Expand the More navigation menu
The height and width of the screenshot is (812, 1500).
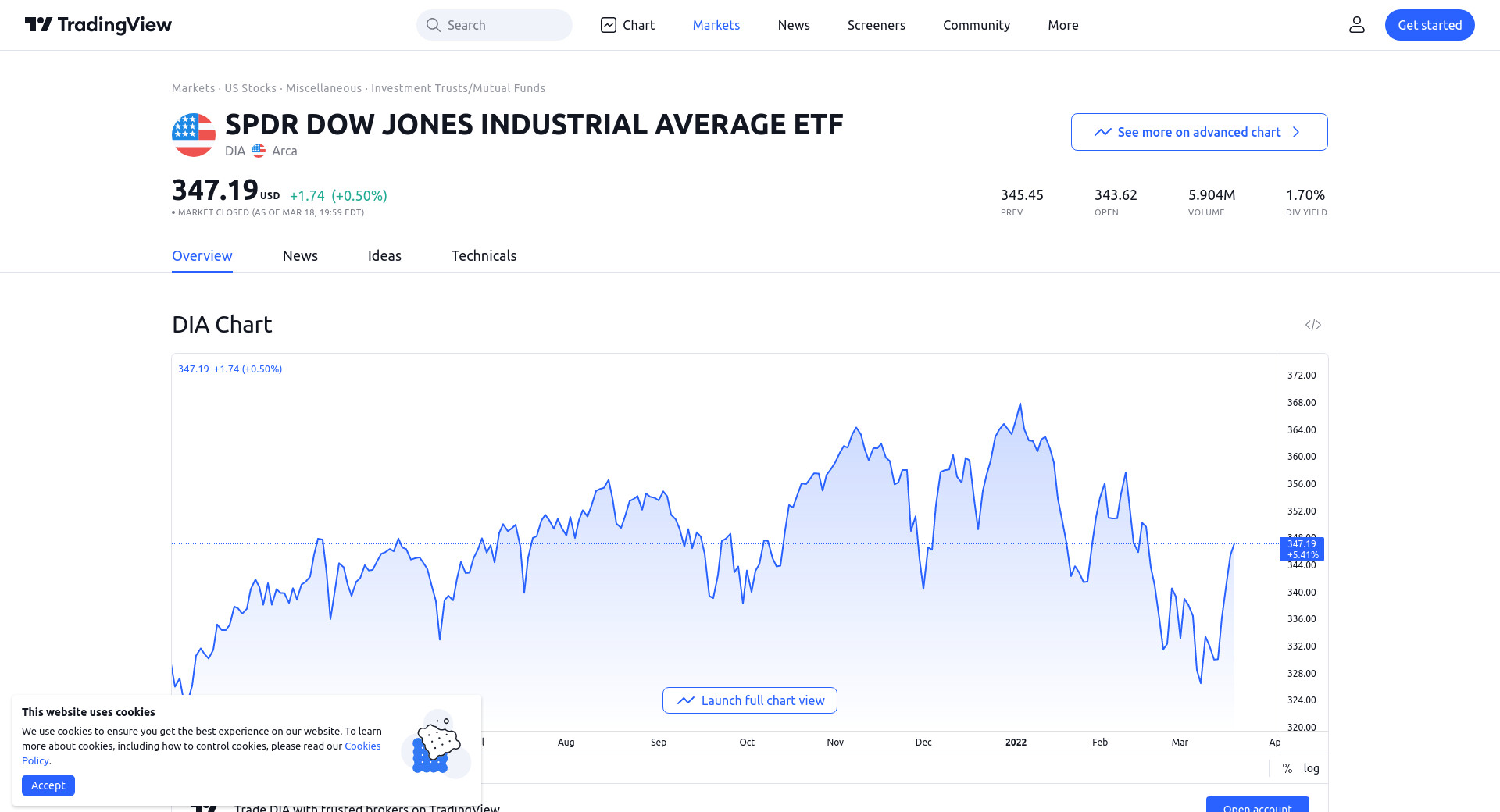pyautogui.click(x=1062, y=25)
